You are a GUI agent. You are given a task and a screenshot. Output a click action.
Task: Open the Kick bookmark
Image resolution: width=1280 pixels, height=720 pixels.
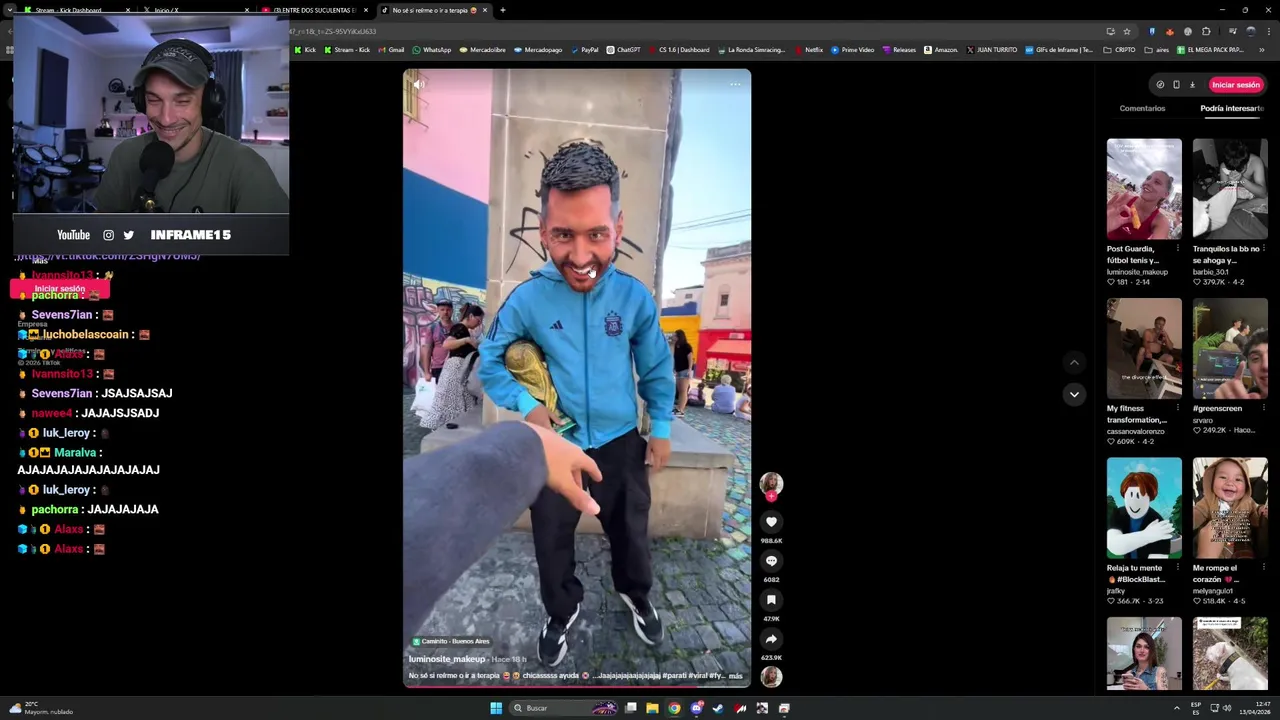coord(306,50)
